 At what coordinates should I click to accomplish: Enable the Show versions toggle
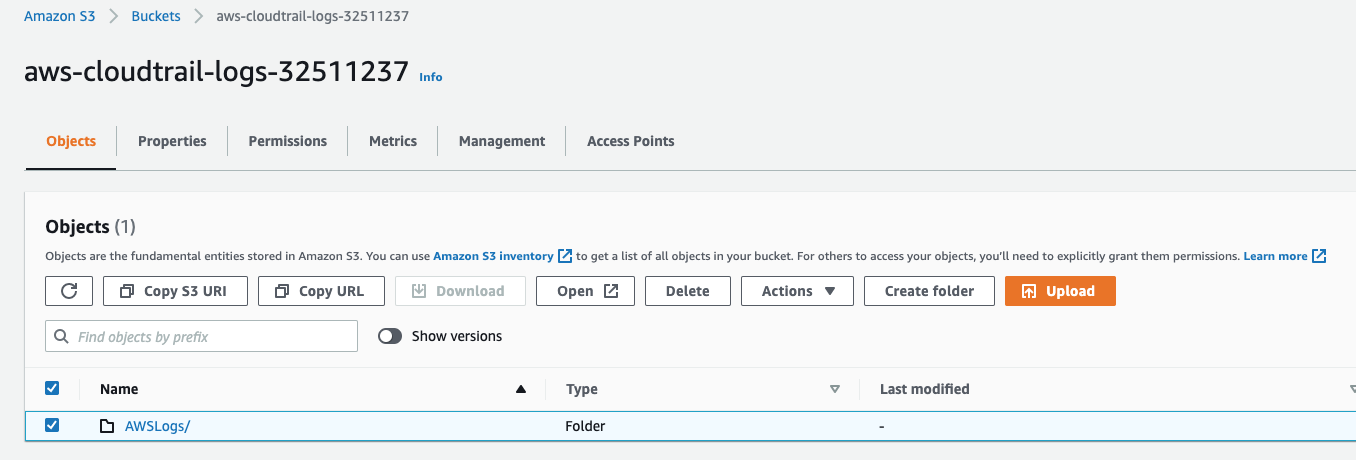click(390, 336)
